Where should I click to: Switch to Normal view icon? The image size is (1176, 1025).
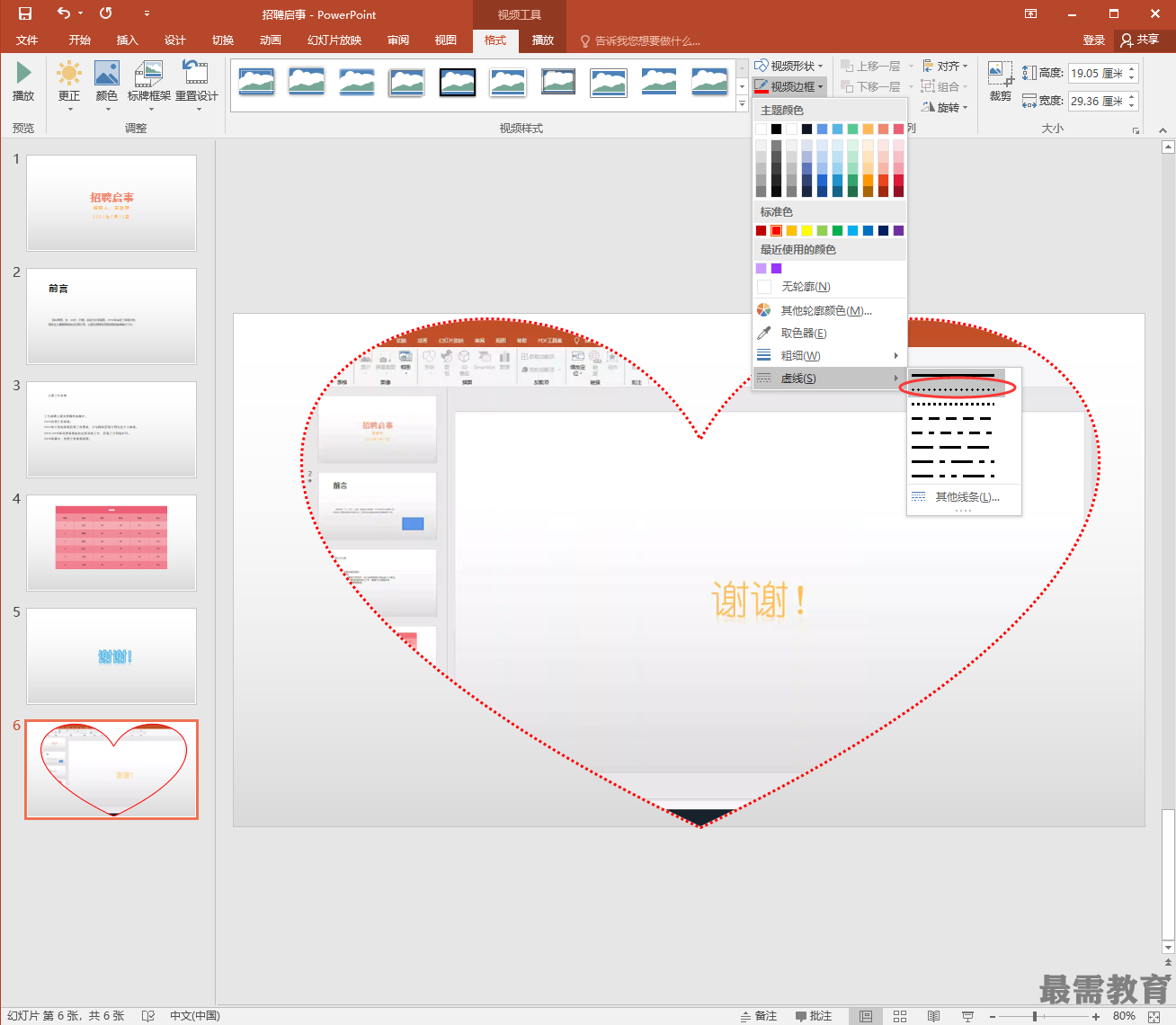[865, 1016]
